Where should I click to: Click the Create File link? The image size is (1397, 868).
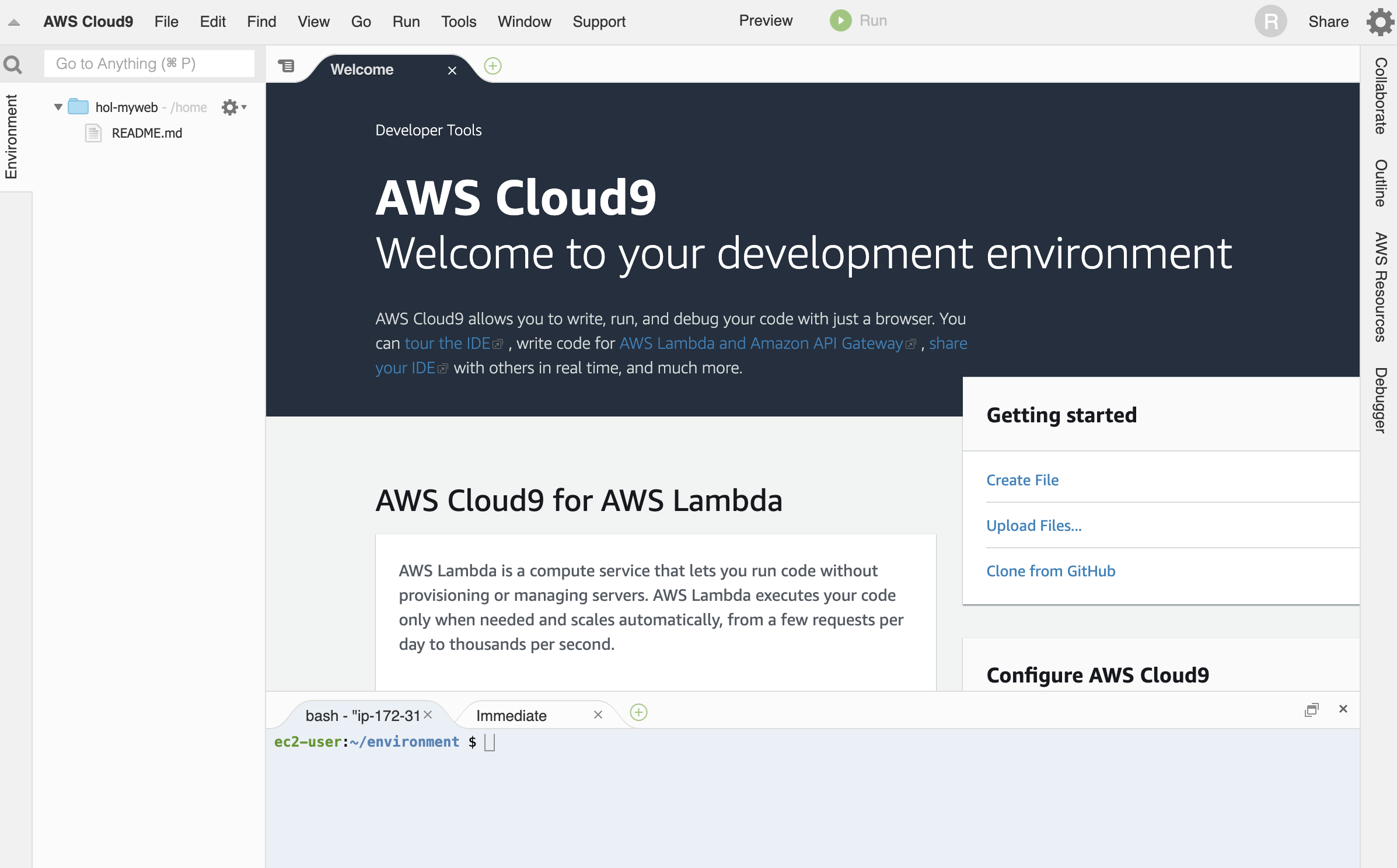pos(1022,480)
